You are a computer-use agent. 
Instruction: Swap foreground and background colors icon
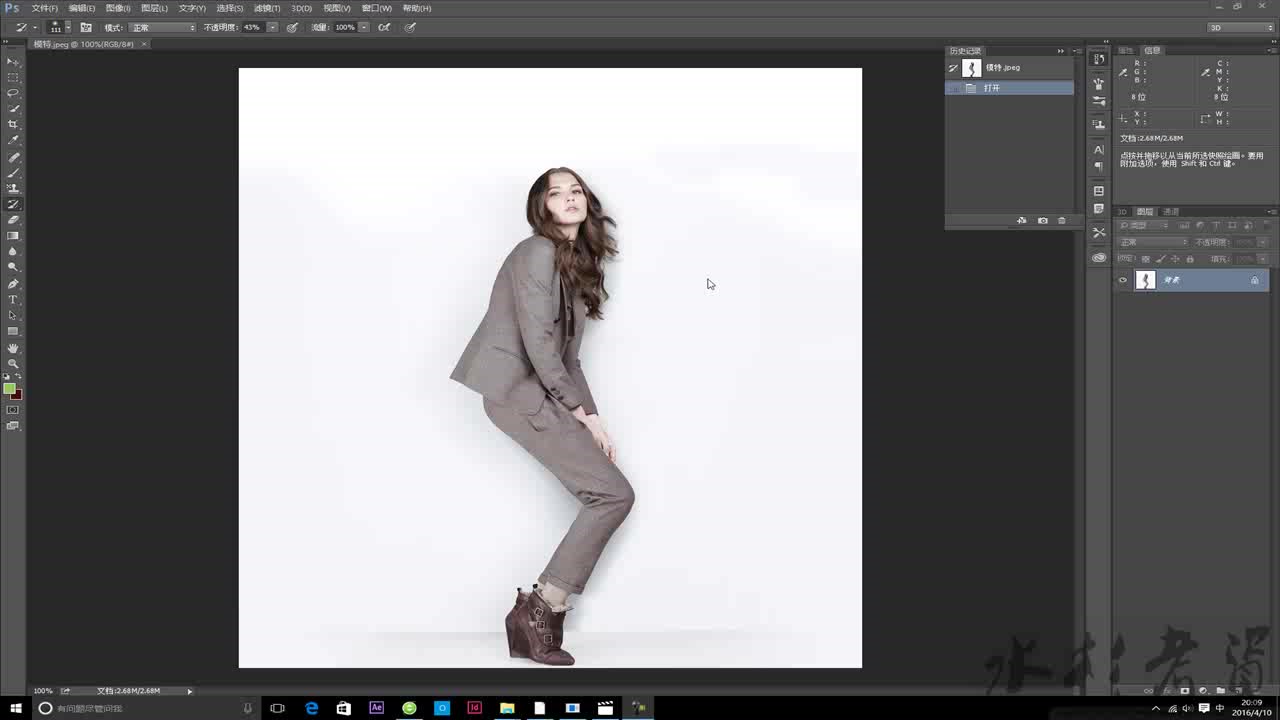[x=18, y=377]
